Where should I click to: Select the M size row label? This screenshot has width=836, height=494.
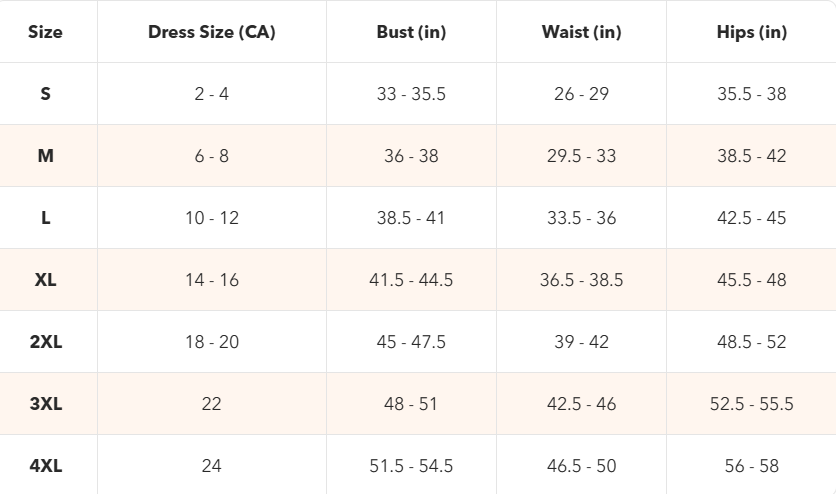tap(46, 156)
